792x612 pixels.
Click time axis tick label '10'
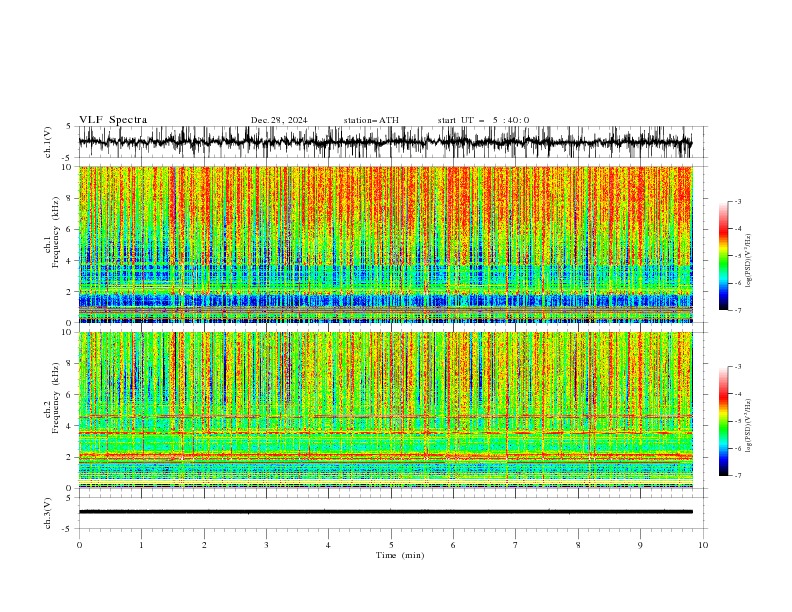703,545
